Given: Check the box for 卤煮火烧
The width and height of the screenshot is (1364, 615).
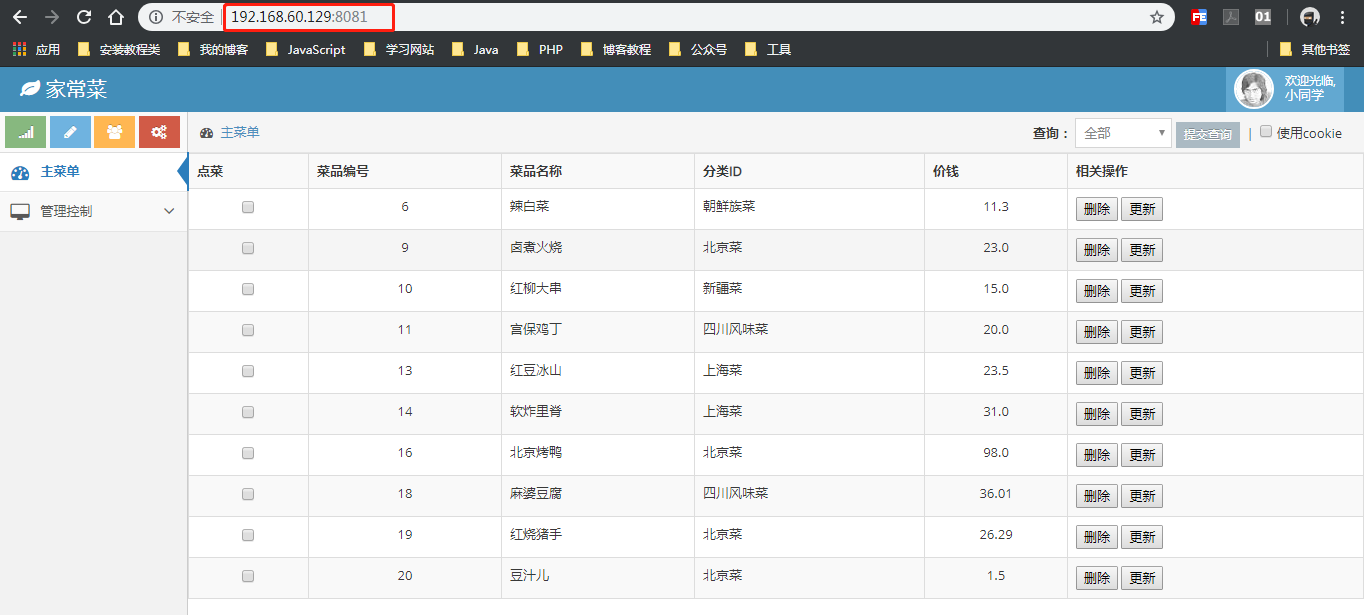Looking at the screenshot, I should [248, 248].
